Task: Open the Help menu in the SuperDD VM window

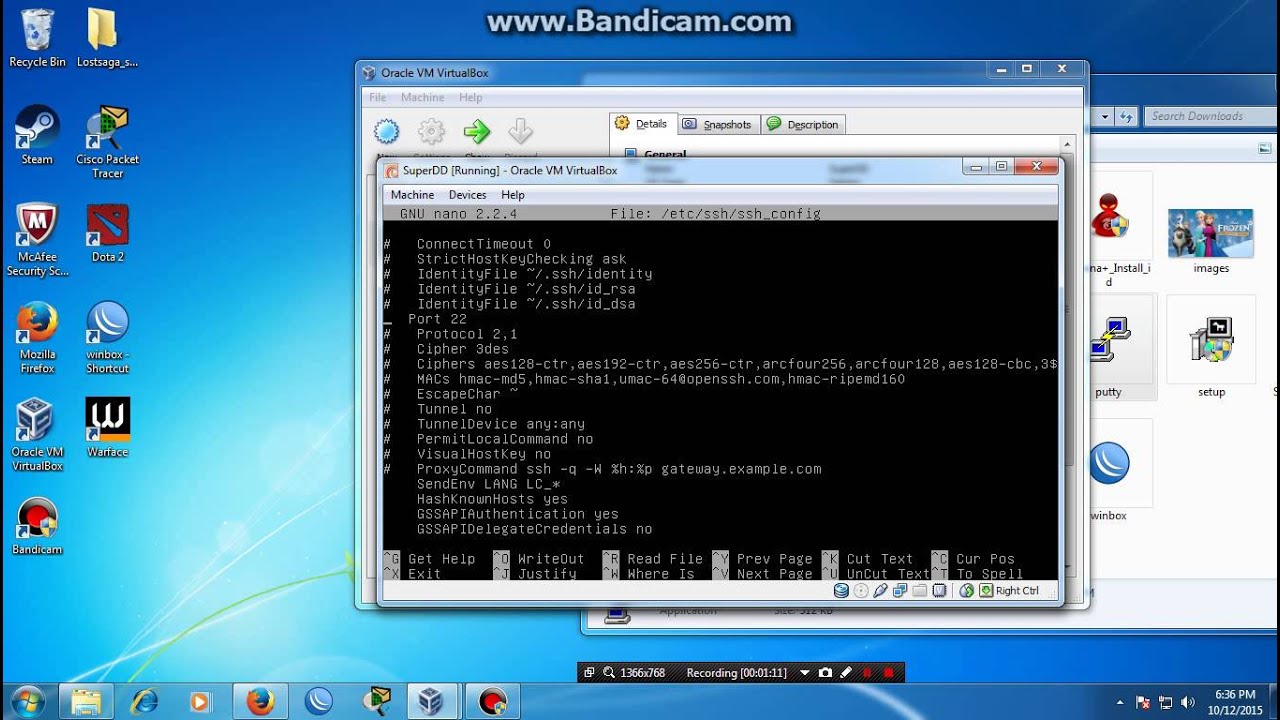Action: [513, 195]
